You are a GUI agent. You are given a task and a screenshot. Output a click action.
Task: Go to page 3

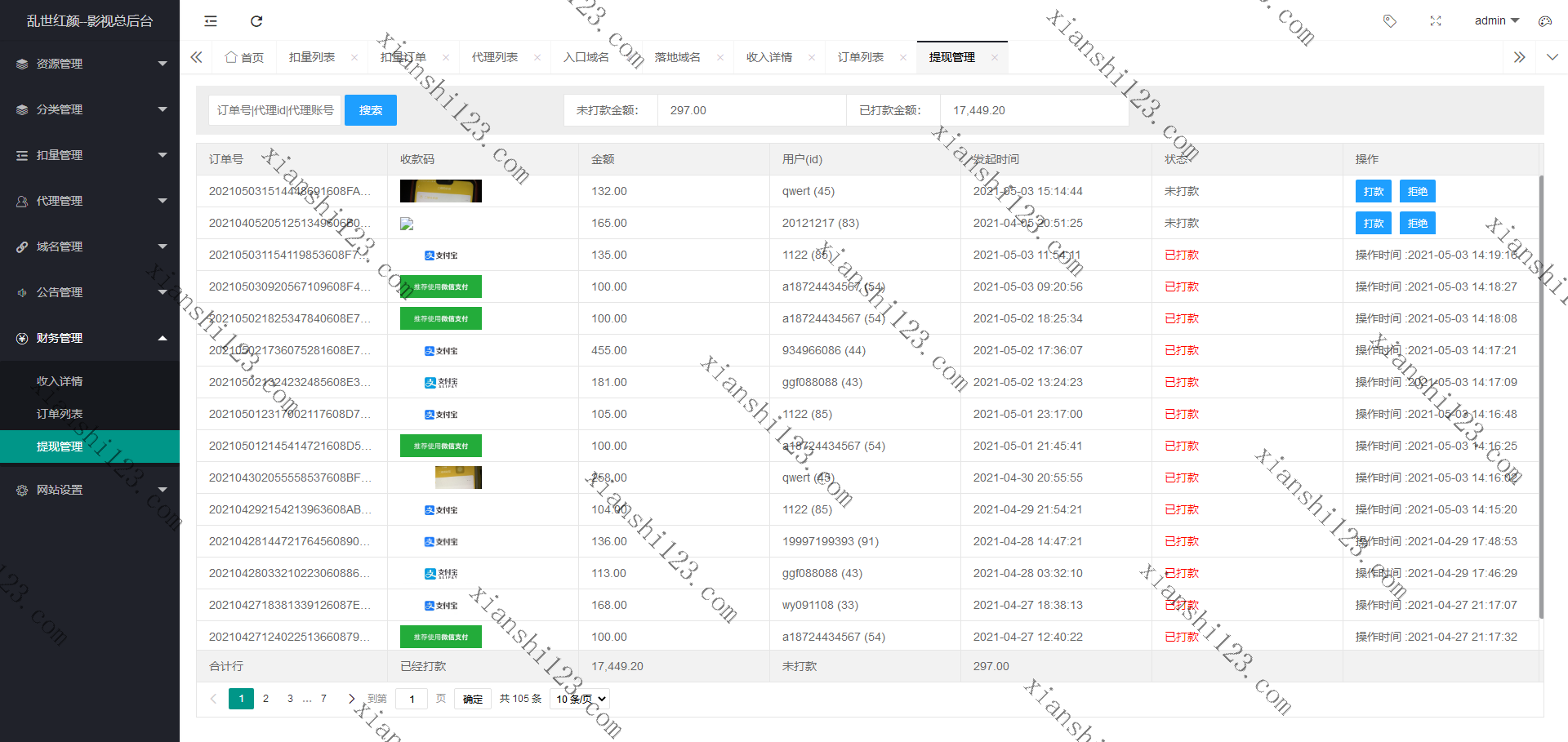290,699
